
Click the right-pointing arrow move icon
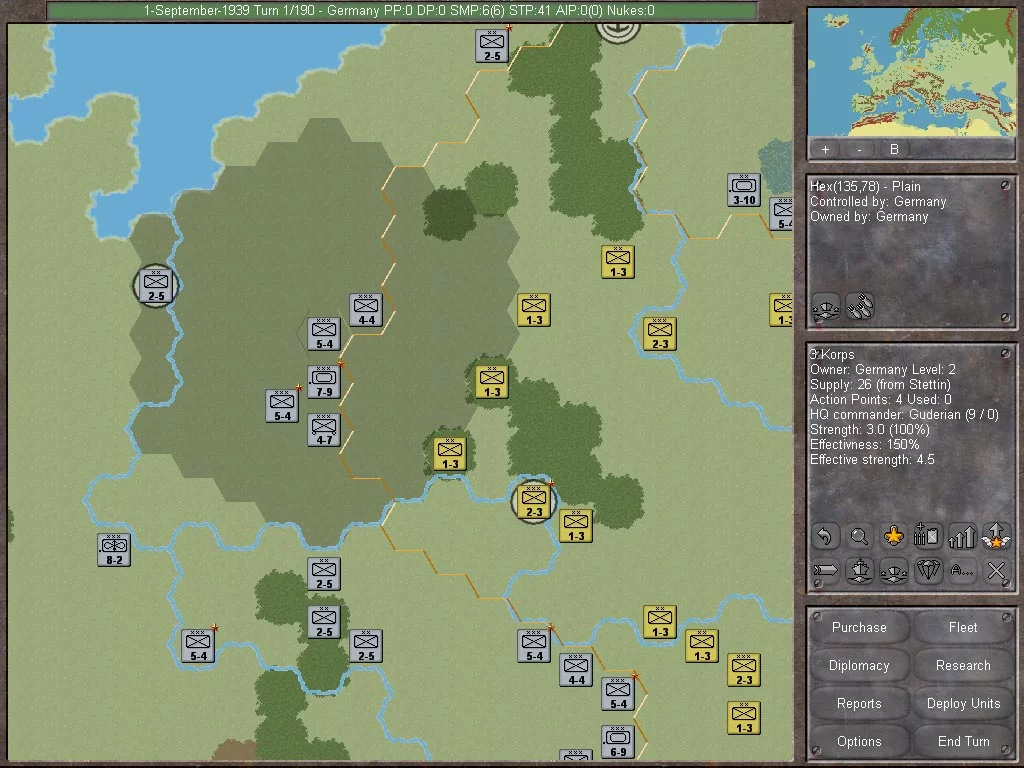point(825,570)
